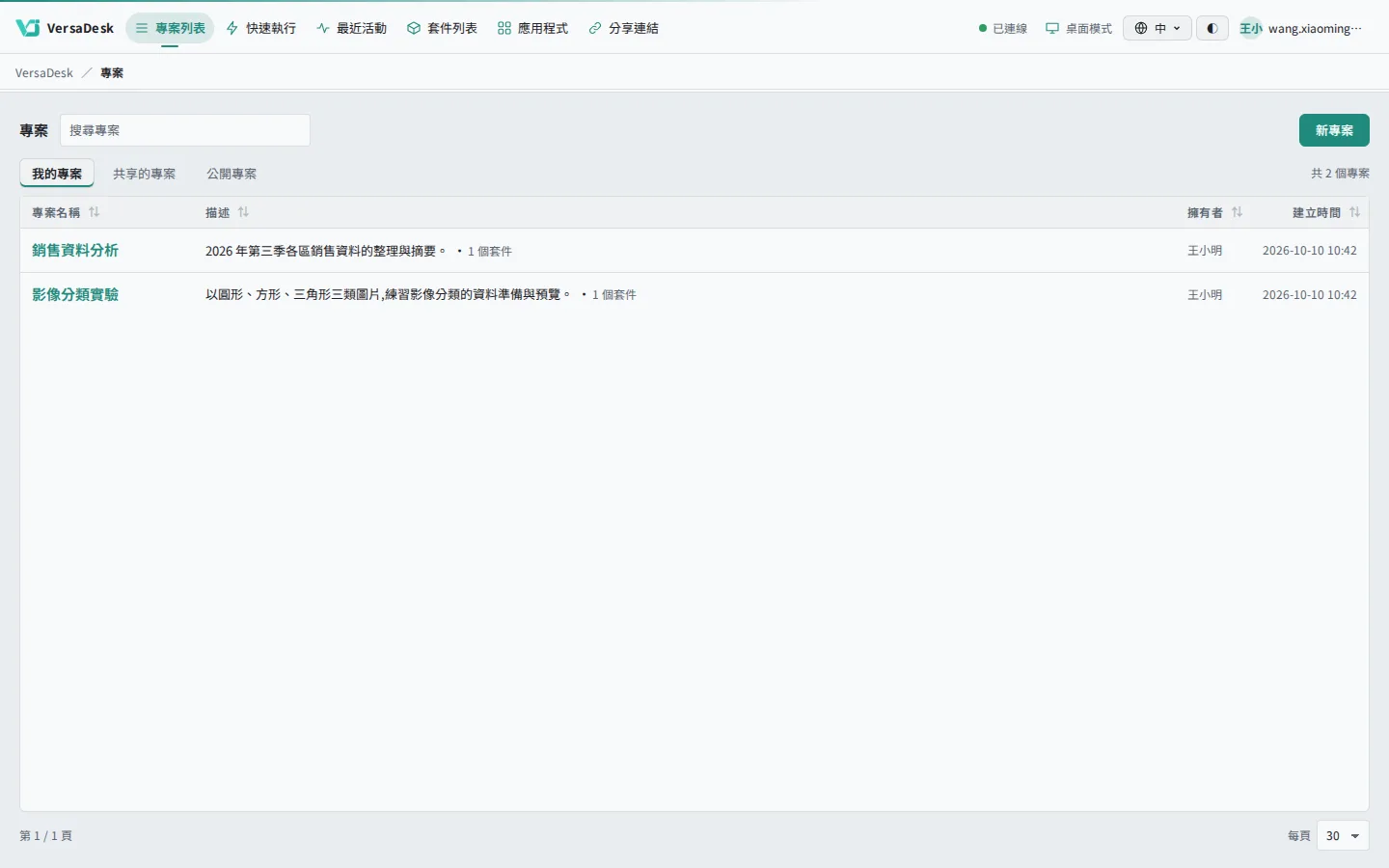Open the 影像分類實驗 project

click(75, 294)
